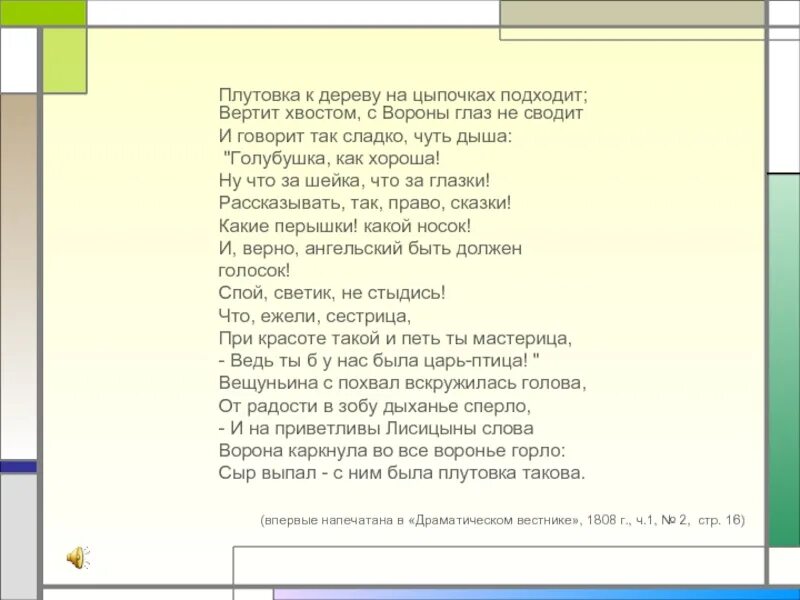
Task: Select line 'От радости в зобу дыханье сперло,'
Action: point(375,406)
